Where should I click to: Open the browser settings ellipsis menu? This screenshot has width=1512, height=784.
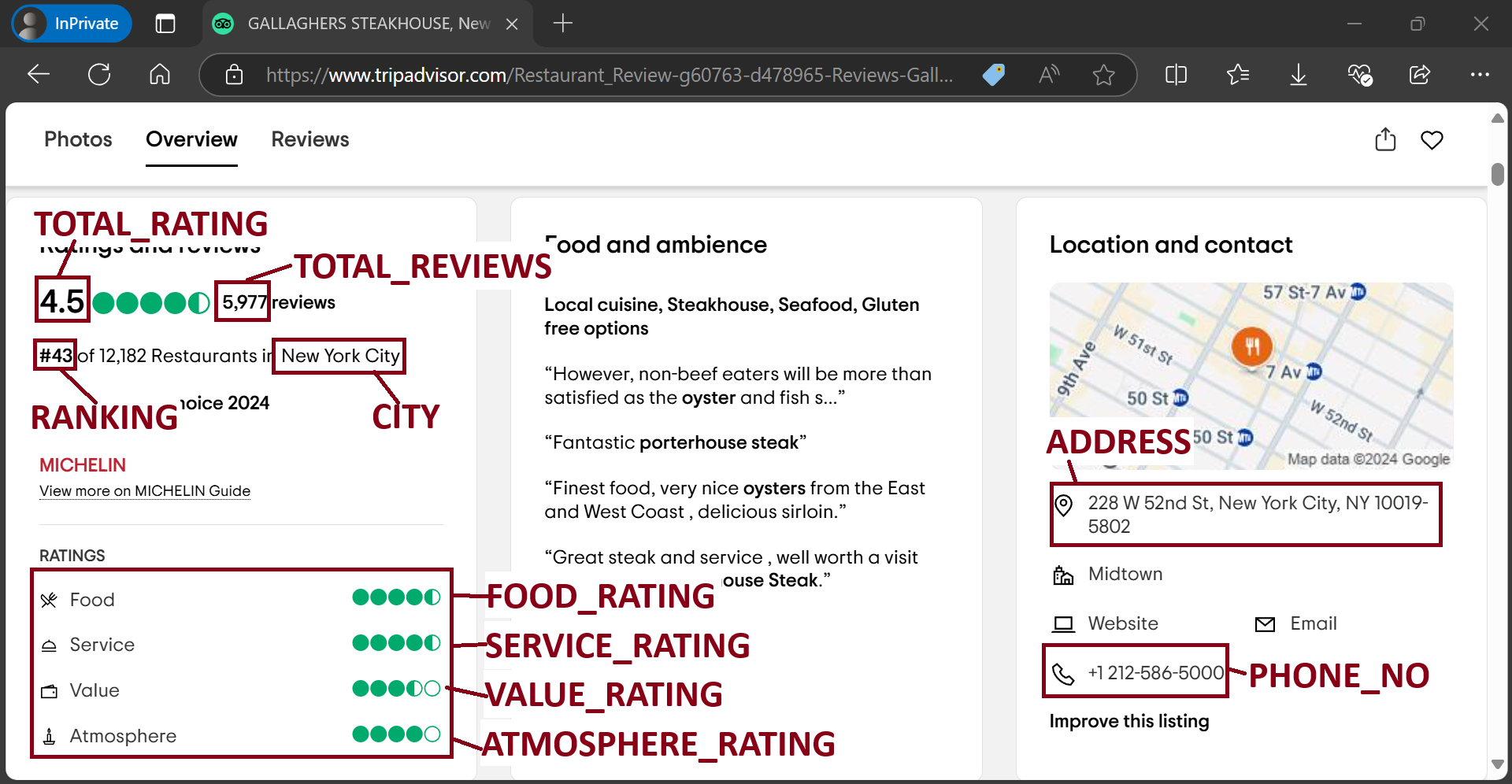[1480, 75]
